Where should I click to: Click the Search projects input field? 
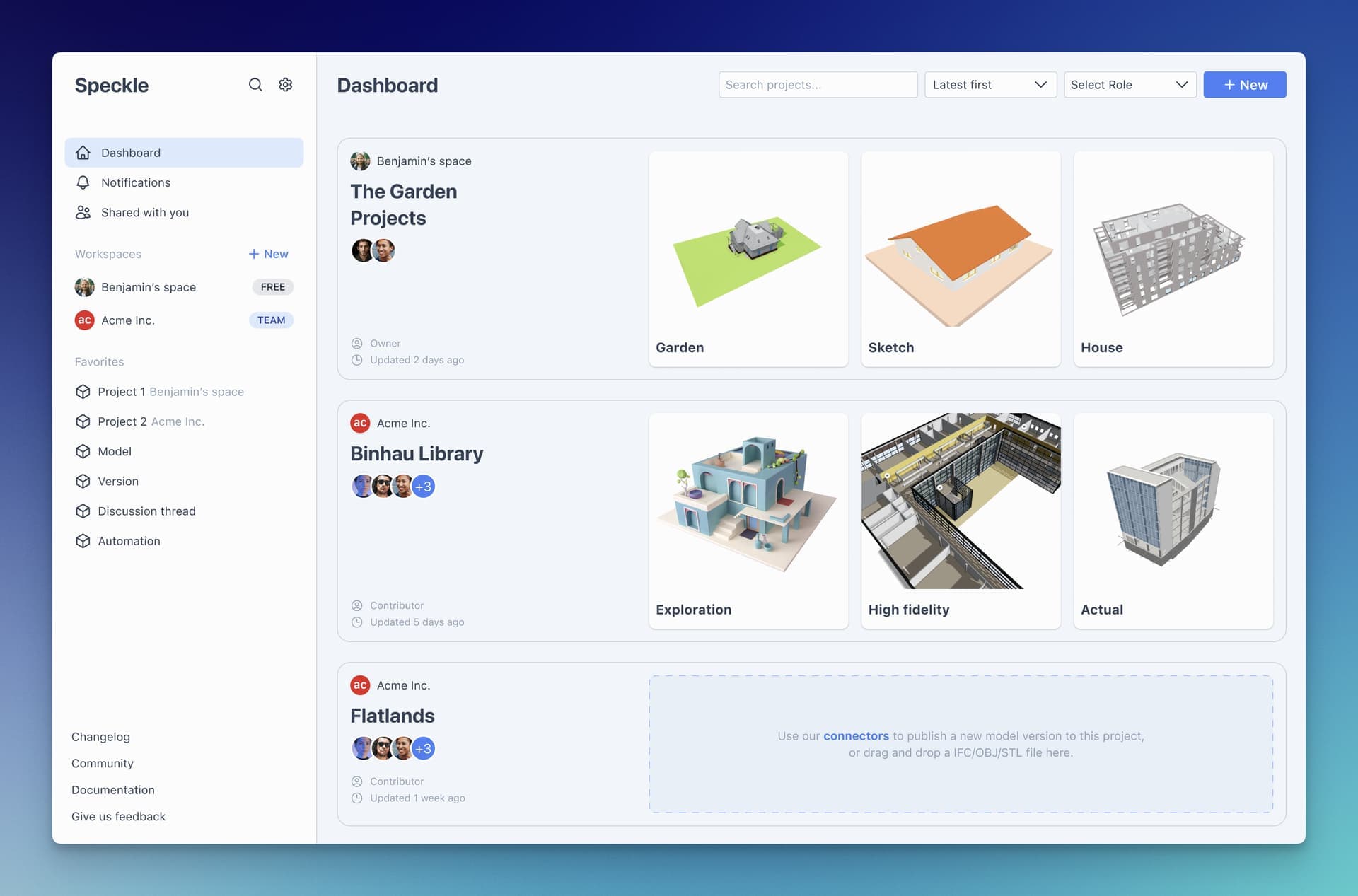818,84
